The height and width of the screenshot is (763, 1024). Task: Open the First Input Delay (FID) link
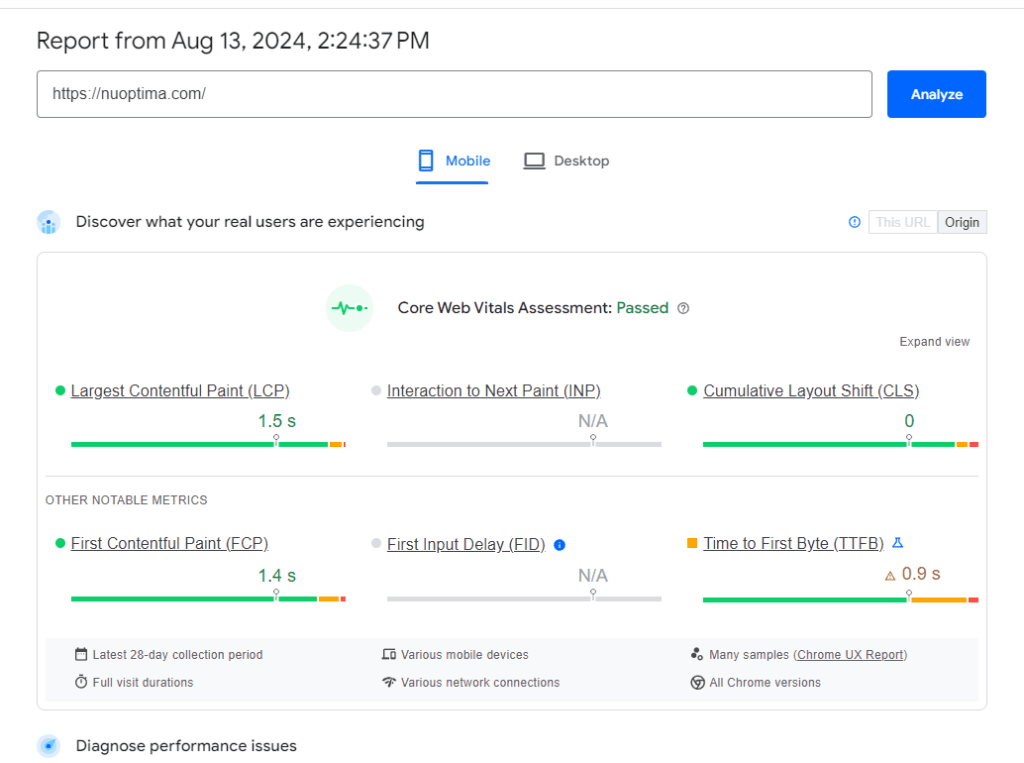point(466,544)
